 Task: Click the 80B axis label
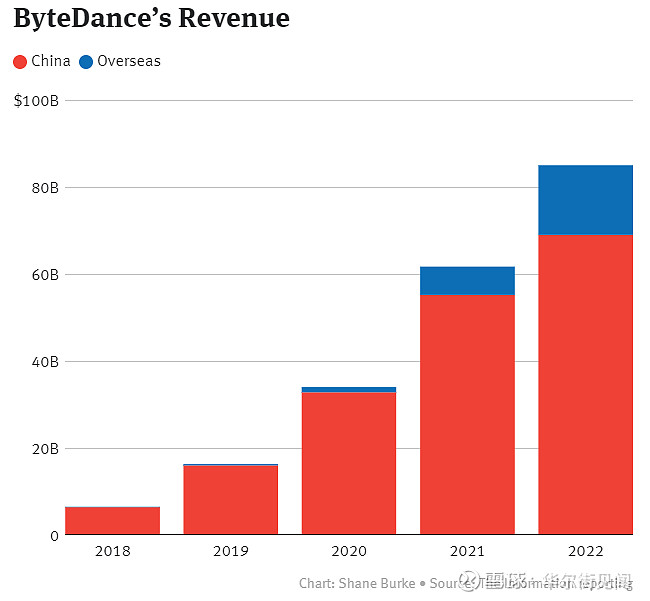45,188
